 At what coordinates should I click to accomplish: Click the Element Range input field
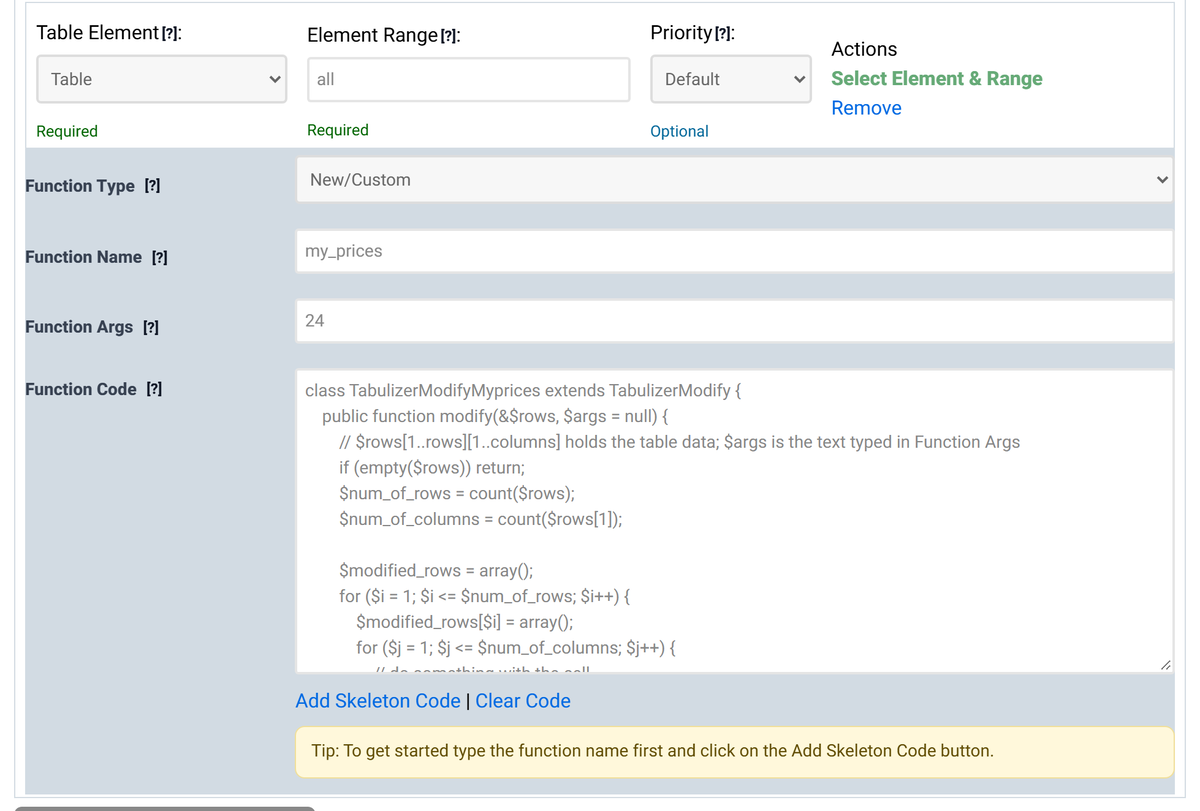[x=468, y=79]
